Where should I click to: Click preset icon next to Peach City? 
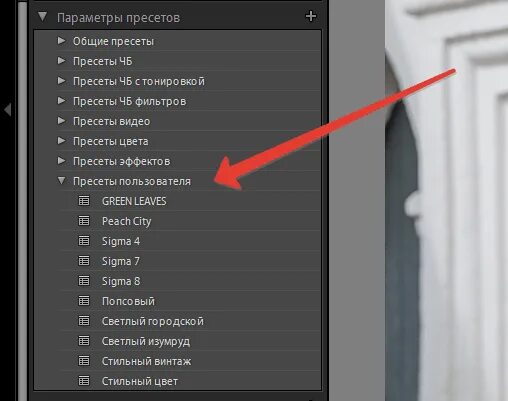click(x=84, y=221)
